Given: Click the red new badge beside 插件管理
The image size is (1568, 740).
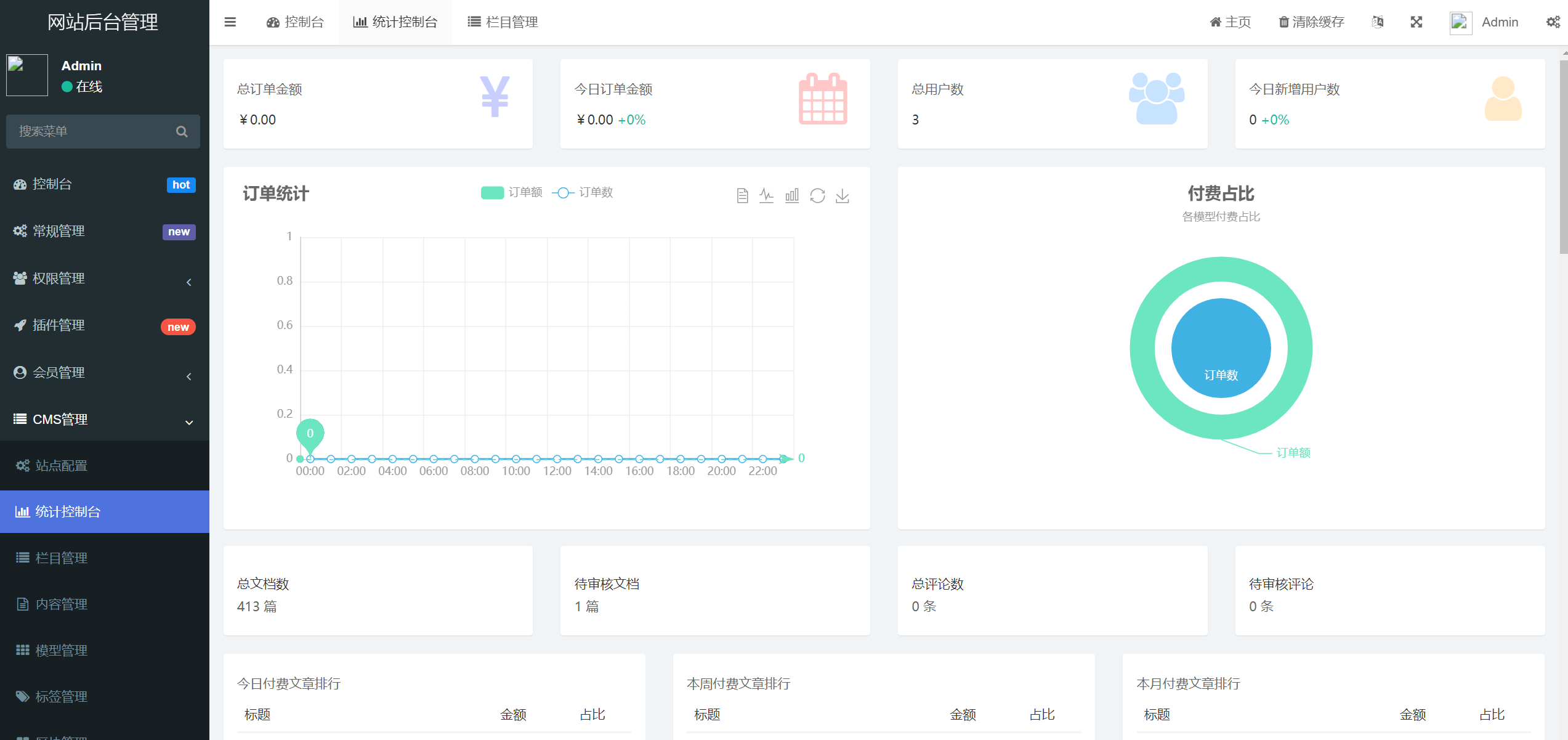Looking at the screenshot, I should 178,327.
